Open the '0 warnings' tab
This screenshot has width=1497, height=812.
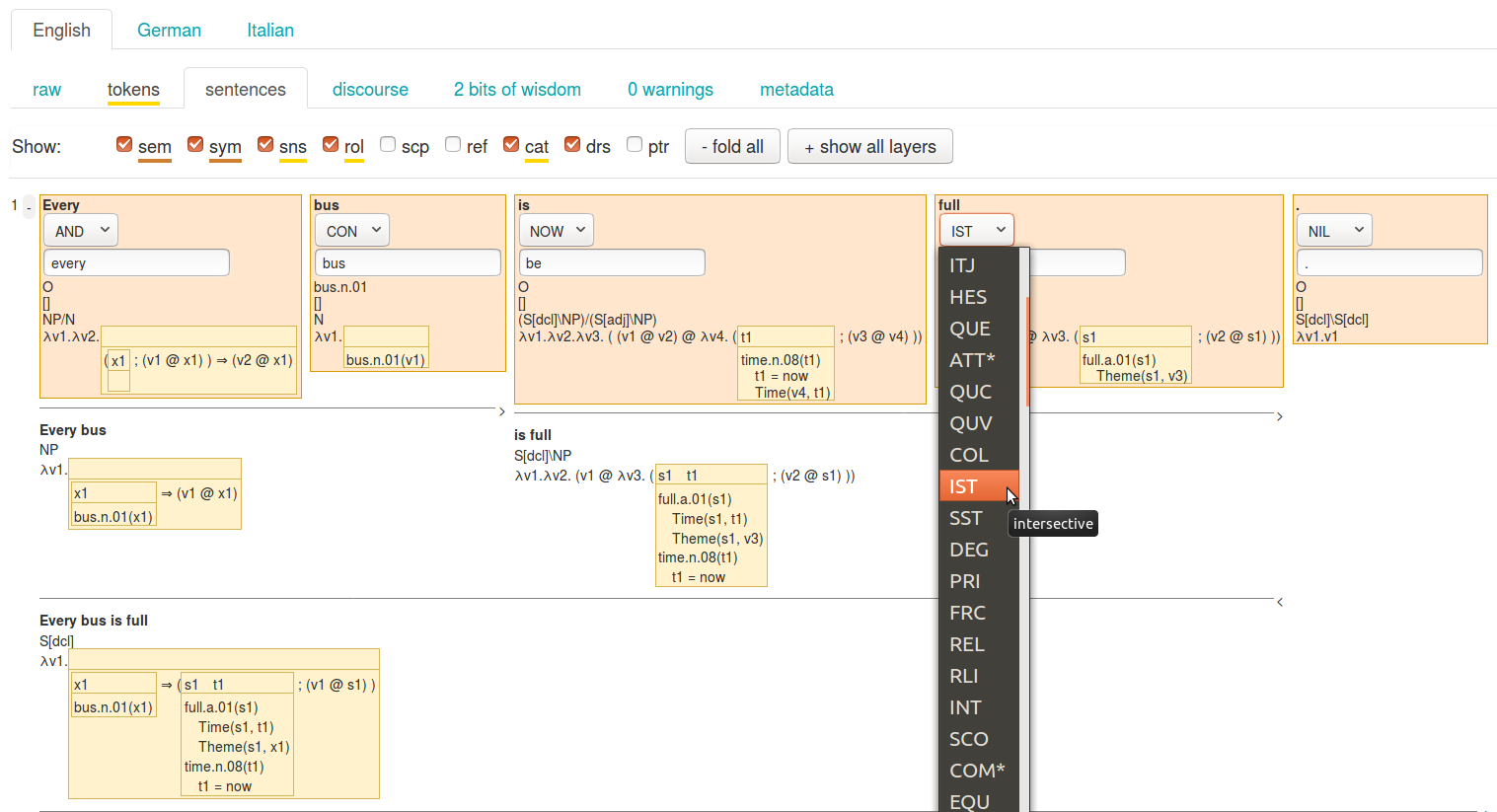670,90
